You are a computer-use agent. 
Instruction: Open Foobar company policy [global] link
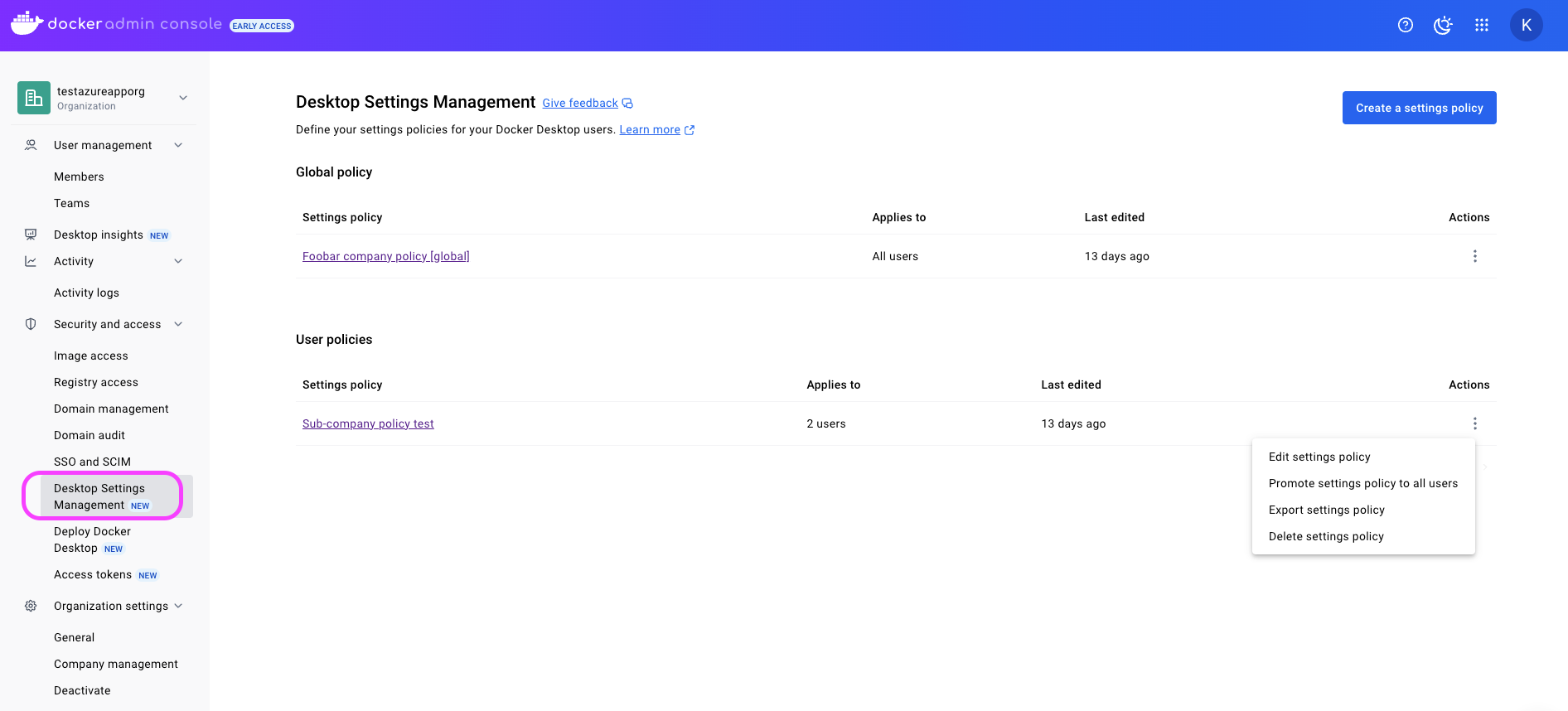385,256
